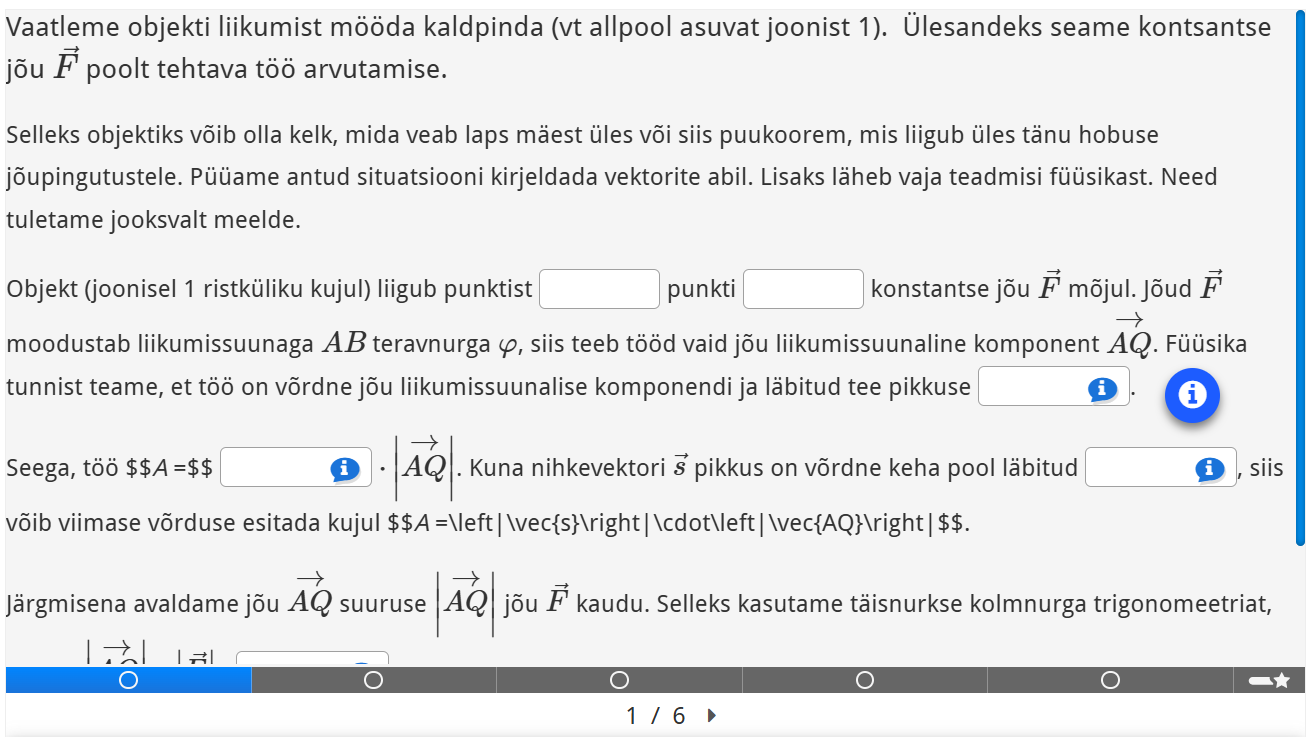Select the fourth slide segment in progress bar

865,681
